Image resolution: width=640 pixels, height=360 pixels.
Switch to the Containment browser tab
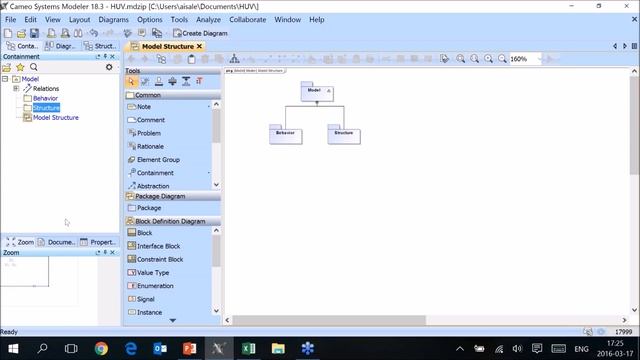coord(22,46)
